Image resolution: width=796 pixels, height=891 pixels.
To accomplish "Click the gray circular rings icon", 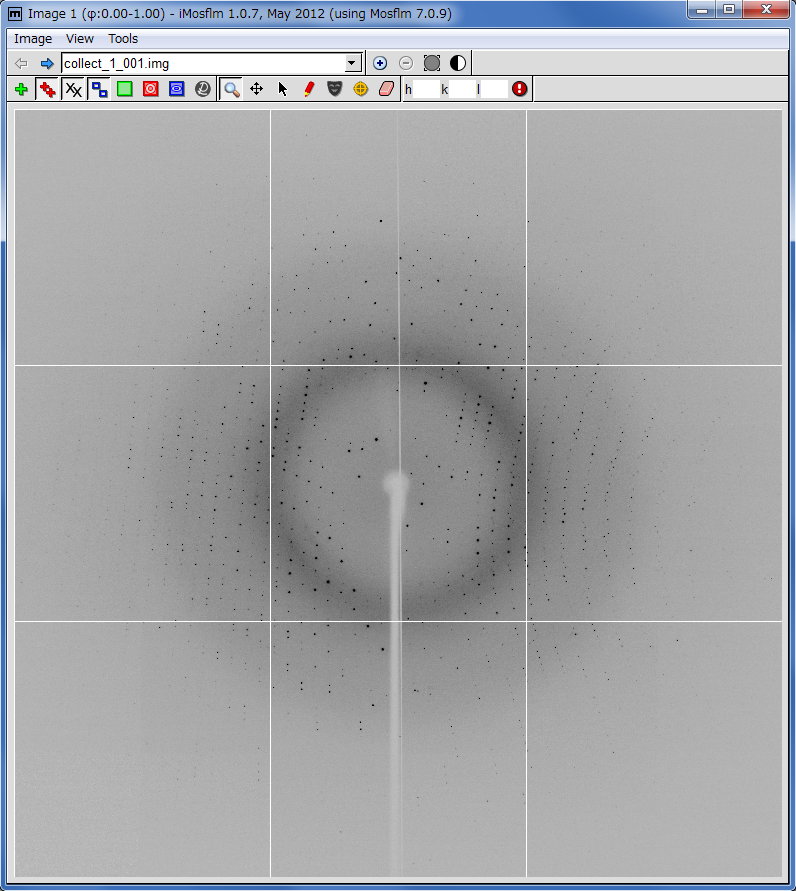I will 203,89.
